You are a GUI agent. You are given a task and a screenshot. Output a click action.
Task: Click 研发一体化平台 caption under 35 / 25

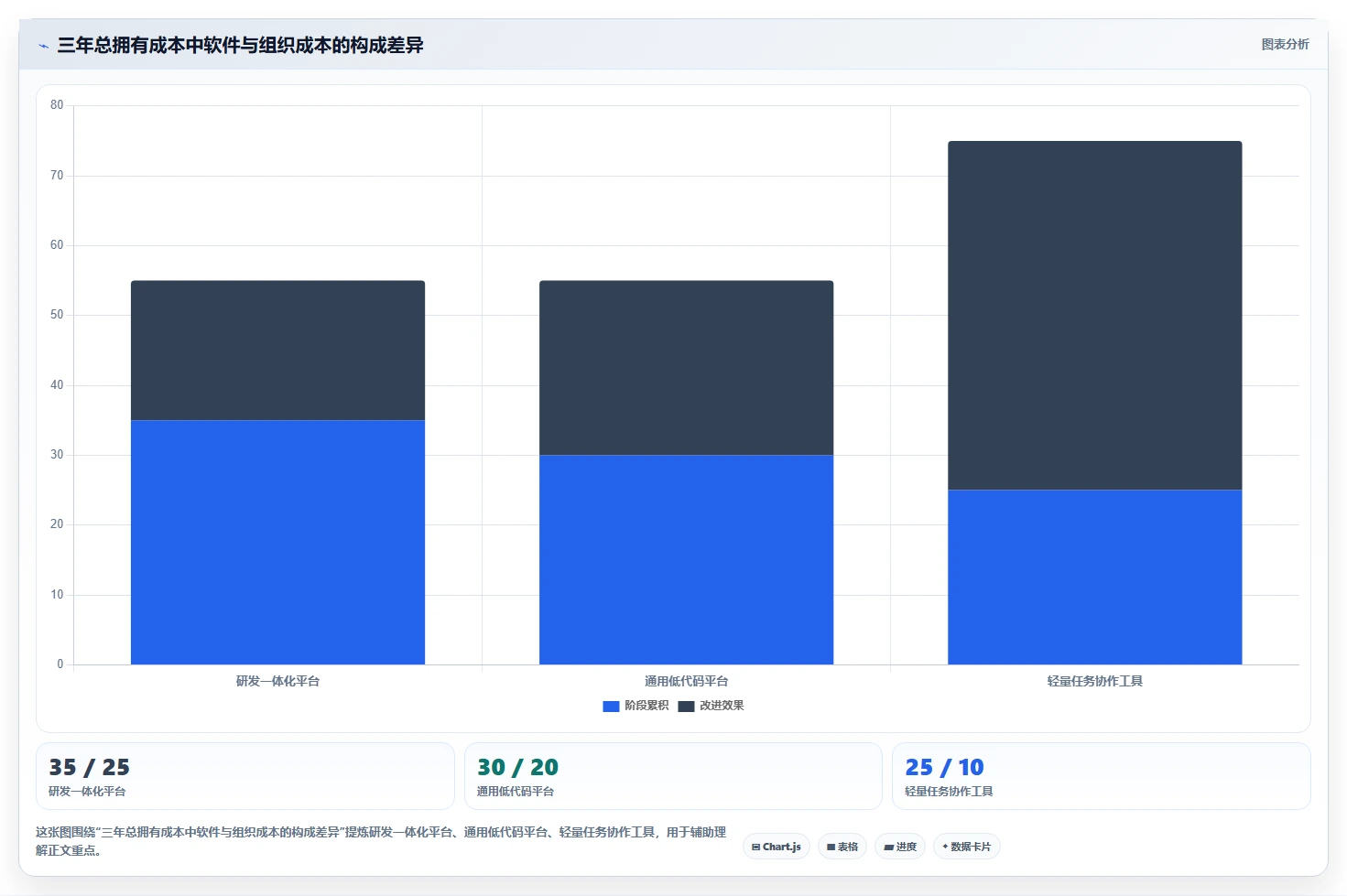(x=87, y=792)
